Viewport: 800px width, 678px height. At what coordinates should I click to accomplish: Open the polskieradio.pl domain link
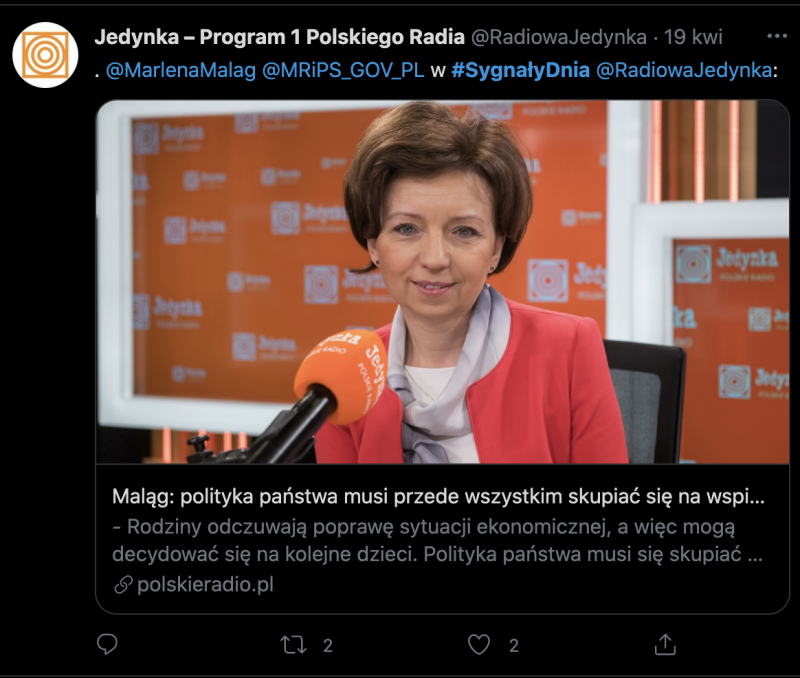click(206, 585)
